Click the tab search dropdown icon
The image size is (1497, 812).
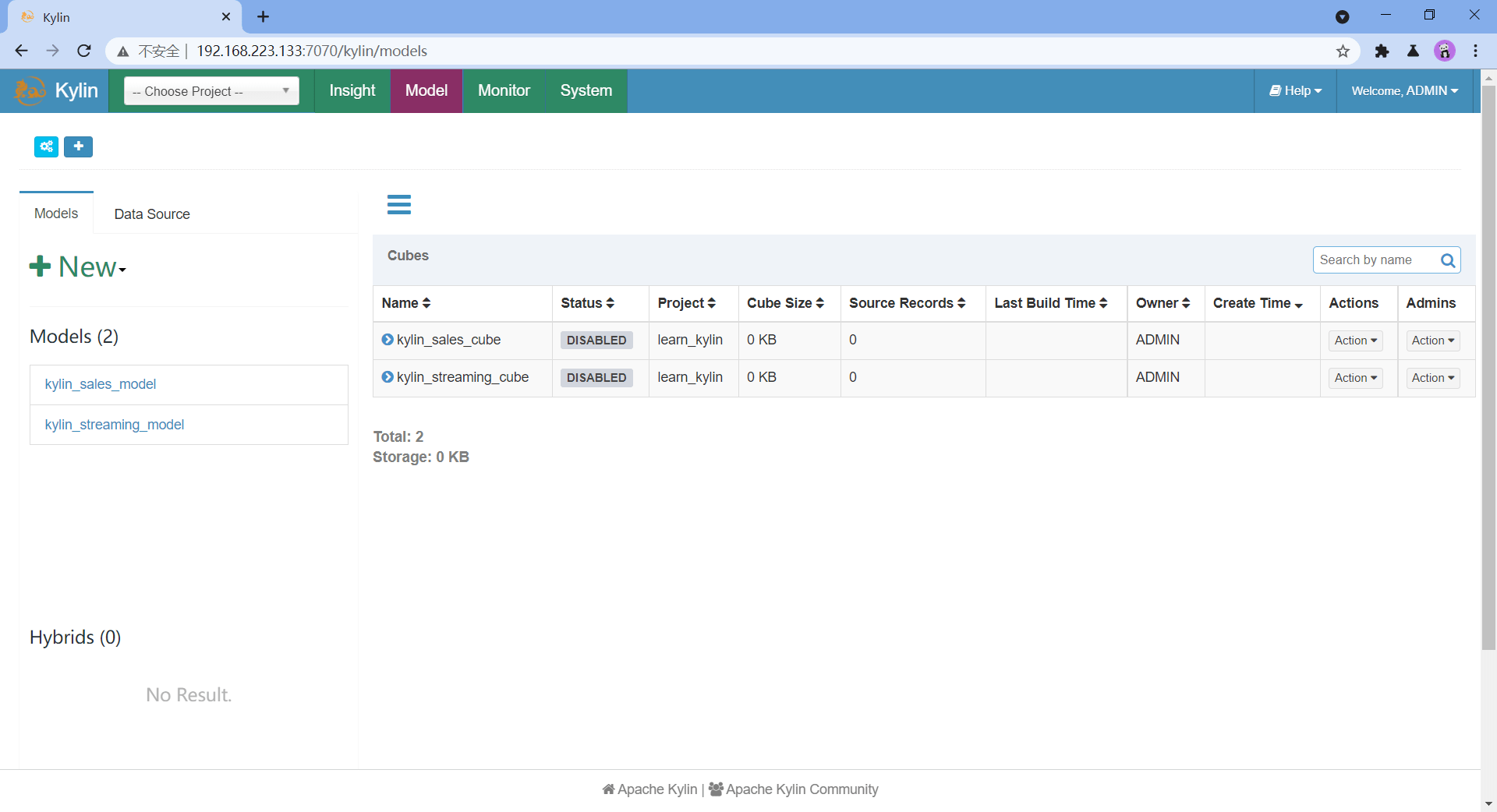1342,16
